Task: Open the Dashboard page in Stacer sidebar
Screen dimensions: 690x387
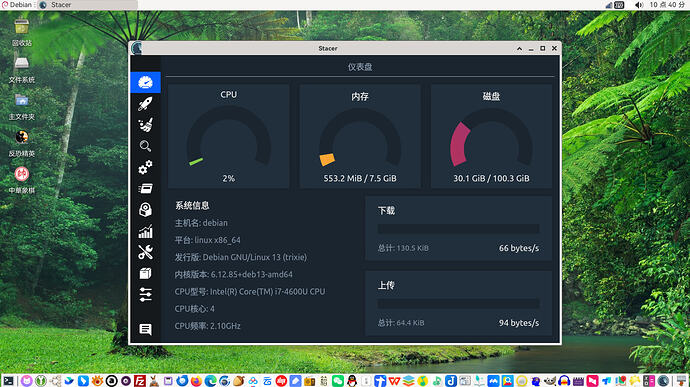Action: point(145,82)
